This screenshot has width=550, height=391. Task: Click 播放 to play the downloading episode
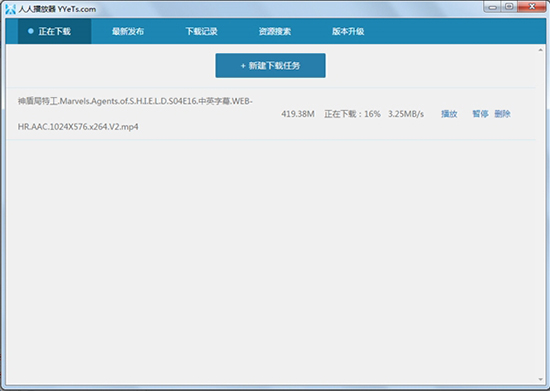449,114
